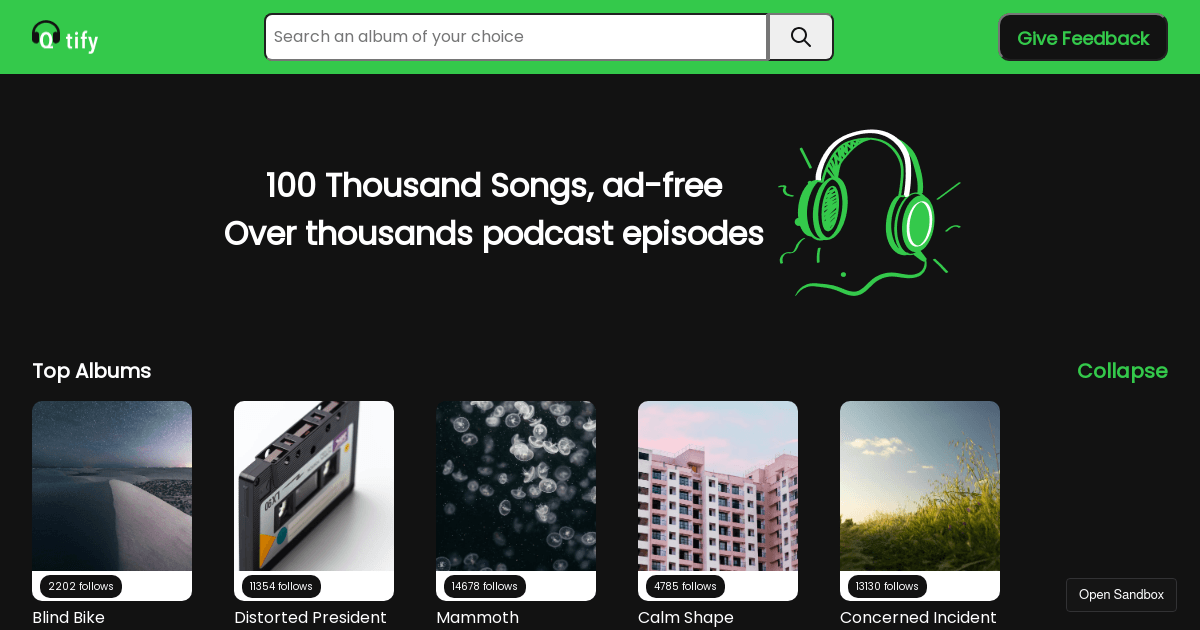Focus the album search input field
Viewport: 1200px width, 630px height.
tap(516, 37)
